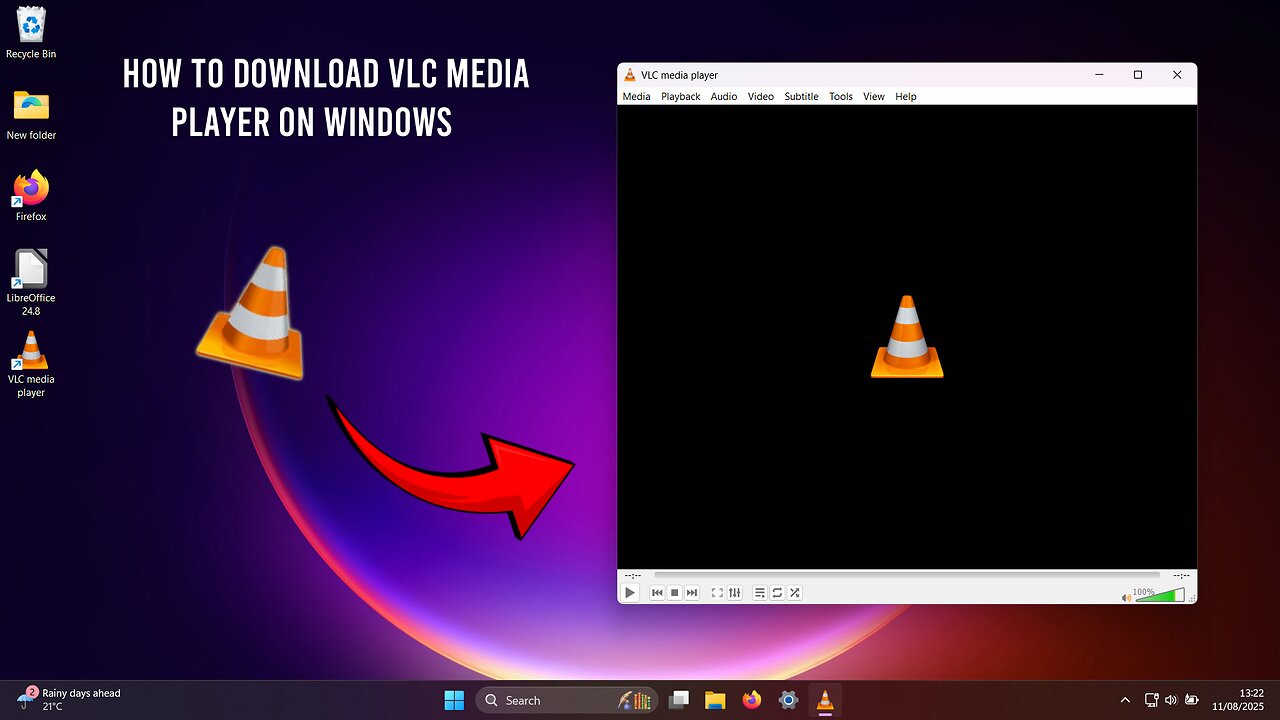Select the New folder desktop icon

(31, 114)
